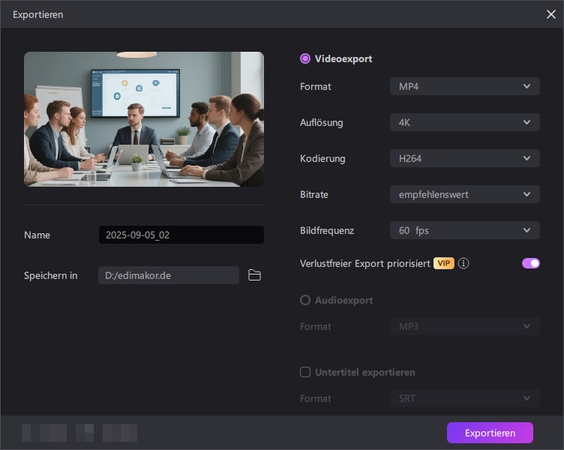Expand the Auflösung 4K dropdown
564x450 pixels.
(464, 122)
